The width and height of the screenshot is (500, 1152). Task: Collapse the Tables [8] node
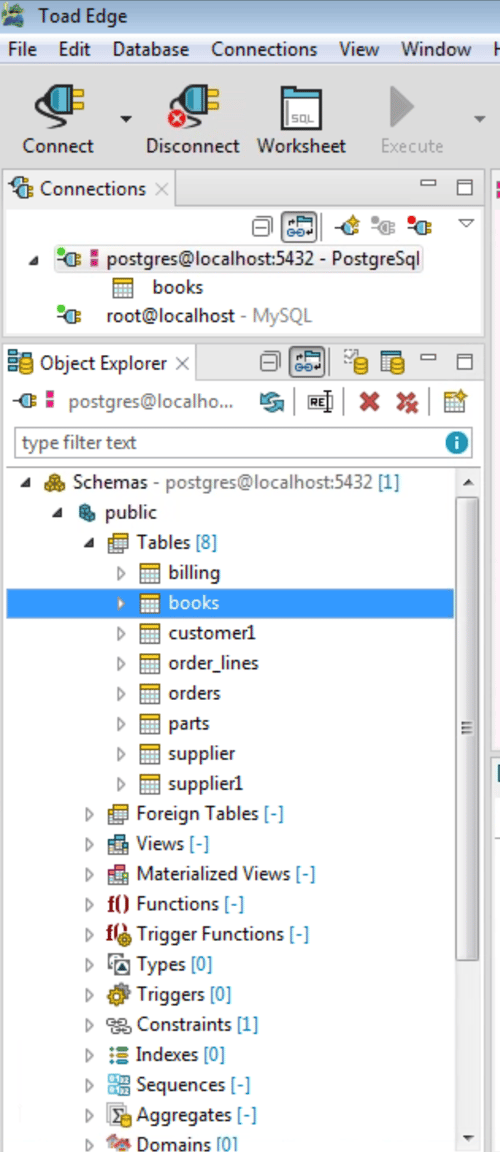click(89, 544)
